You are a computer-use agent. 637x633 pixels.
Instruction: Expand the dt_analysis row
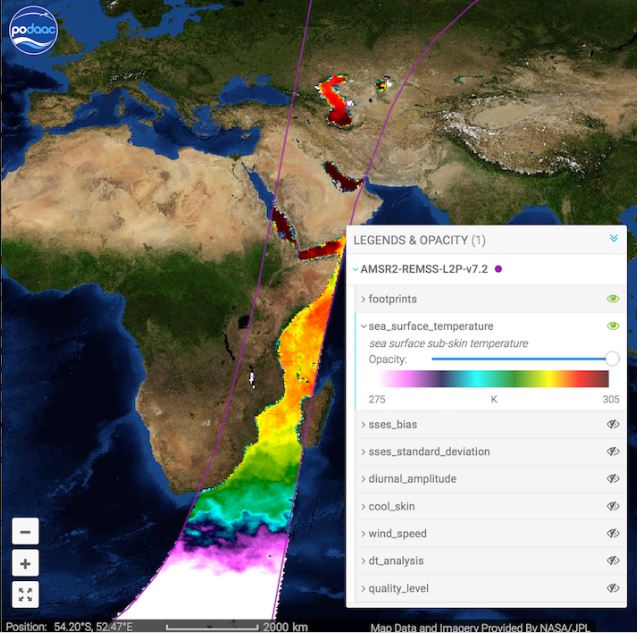pyautogui.click(x=363, y=561)
